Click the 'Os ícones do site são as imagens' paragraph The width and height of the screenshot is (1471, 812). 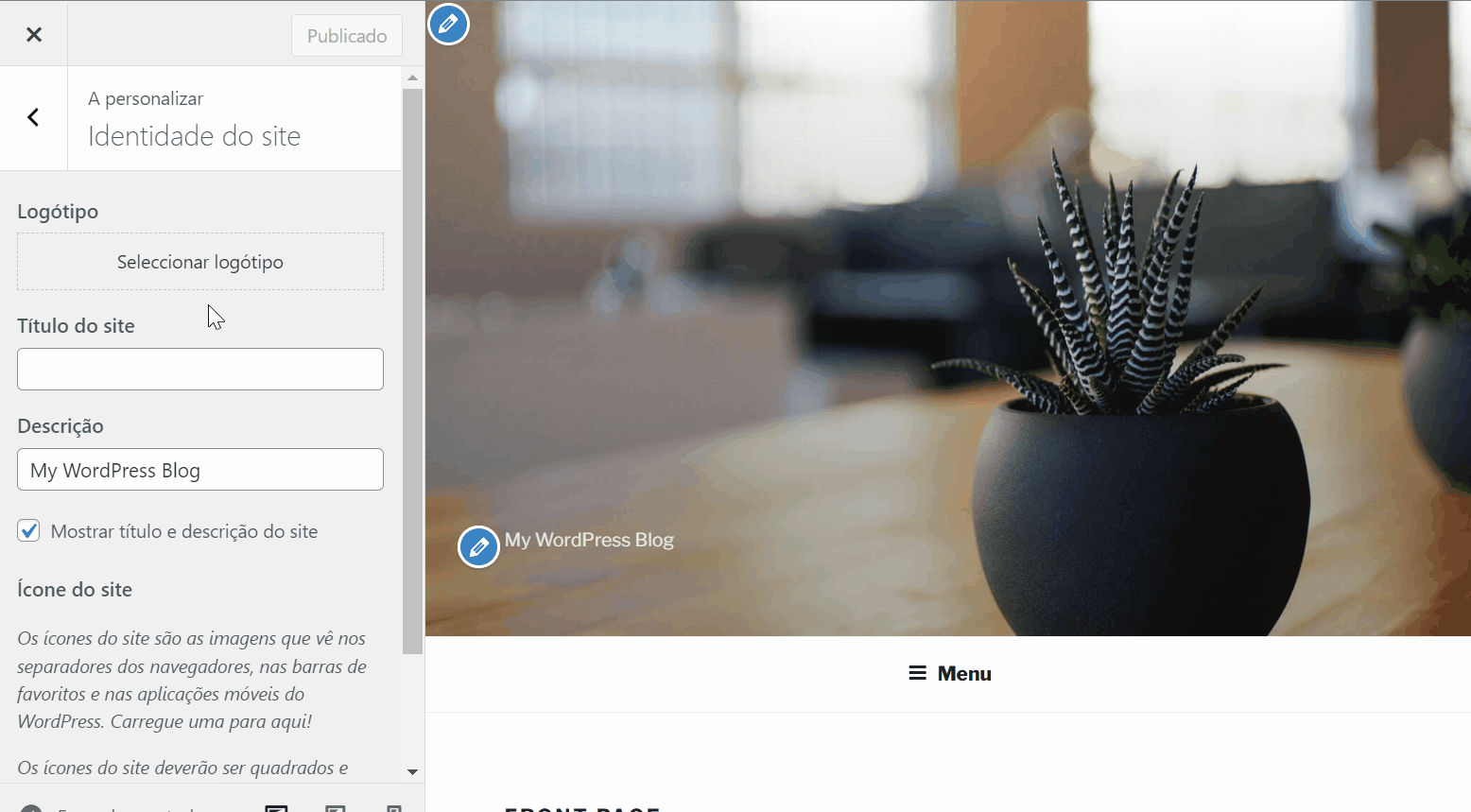coord(193,680)
